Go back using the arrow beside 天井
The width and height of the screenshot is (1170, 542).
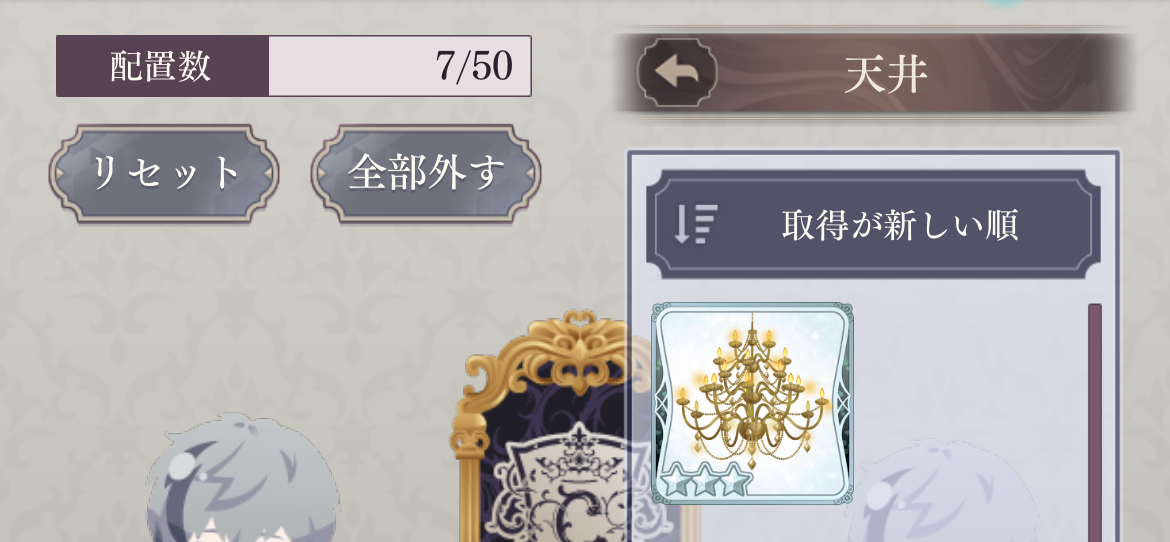pyautogui.click(x=677, y=72)
